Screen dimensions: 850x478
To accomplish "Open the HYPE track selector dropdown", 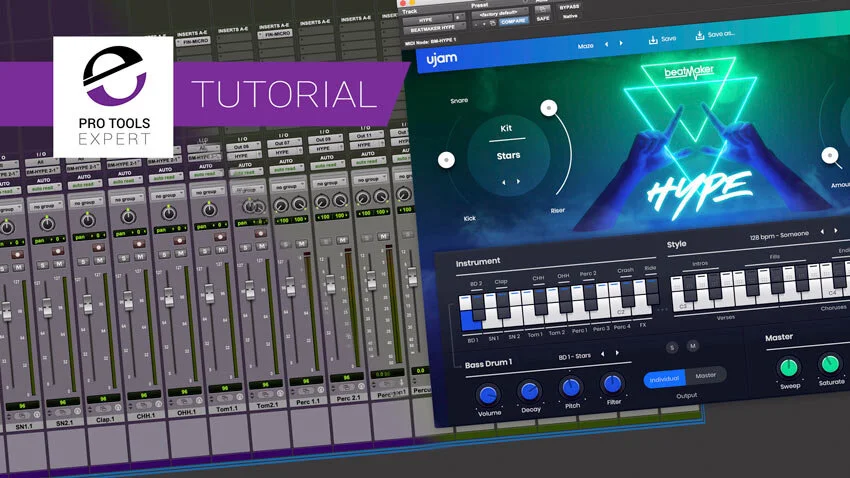I will (x=428, y=20).
